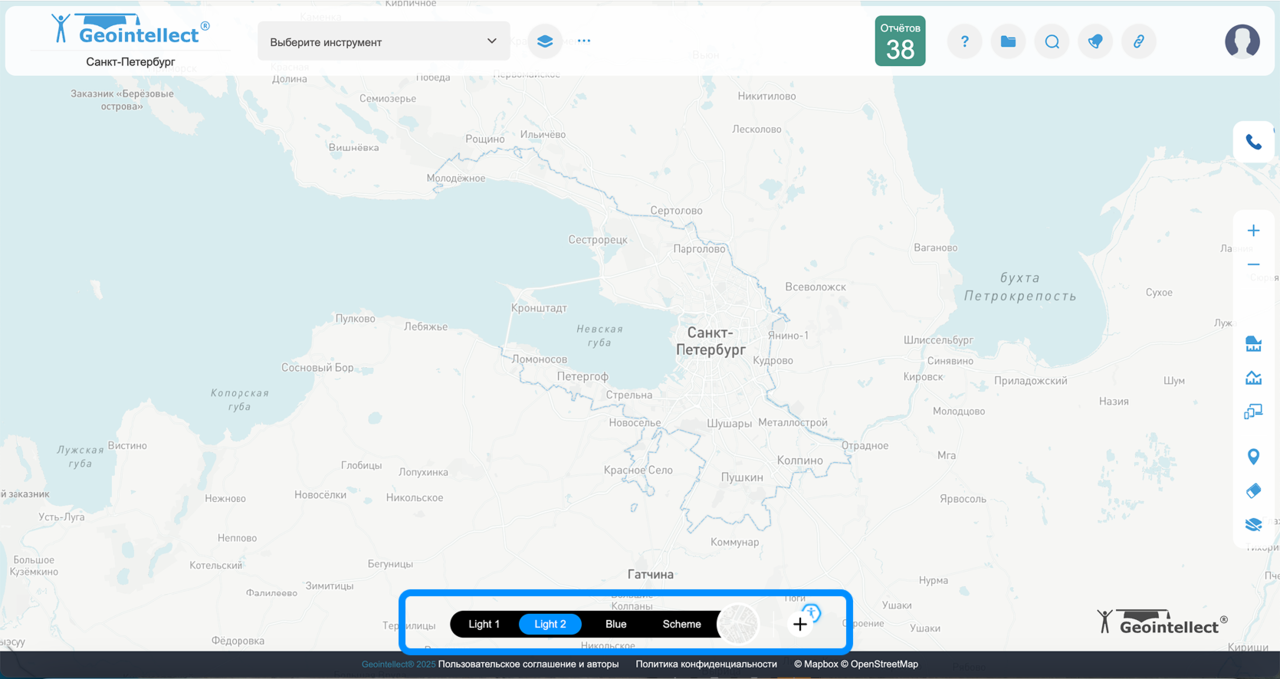1280x679 pixels.
Task: Click the Отчётов 38 reports counter
Action: (x=900, y=41)
